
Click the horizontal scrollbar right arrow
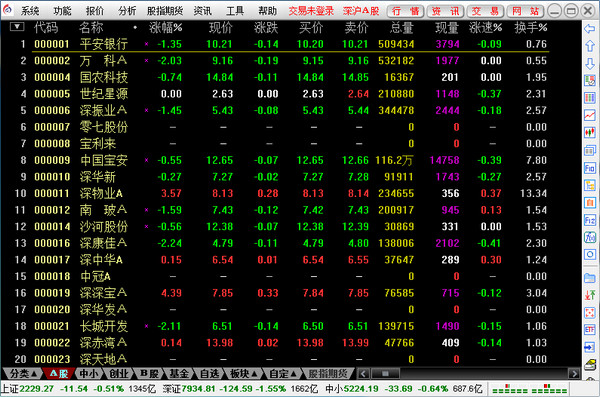(574, 373)
